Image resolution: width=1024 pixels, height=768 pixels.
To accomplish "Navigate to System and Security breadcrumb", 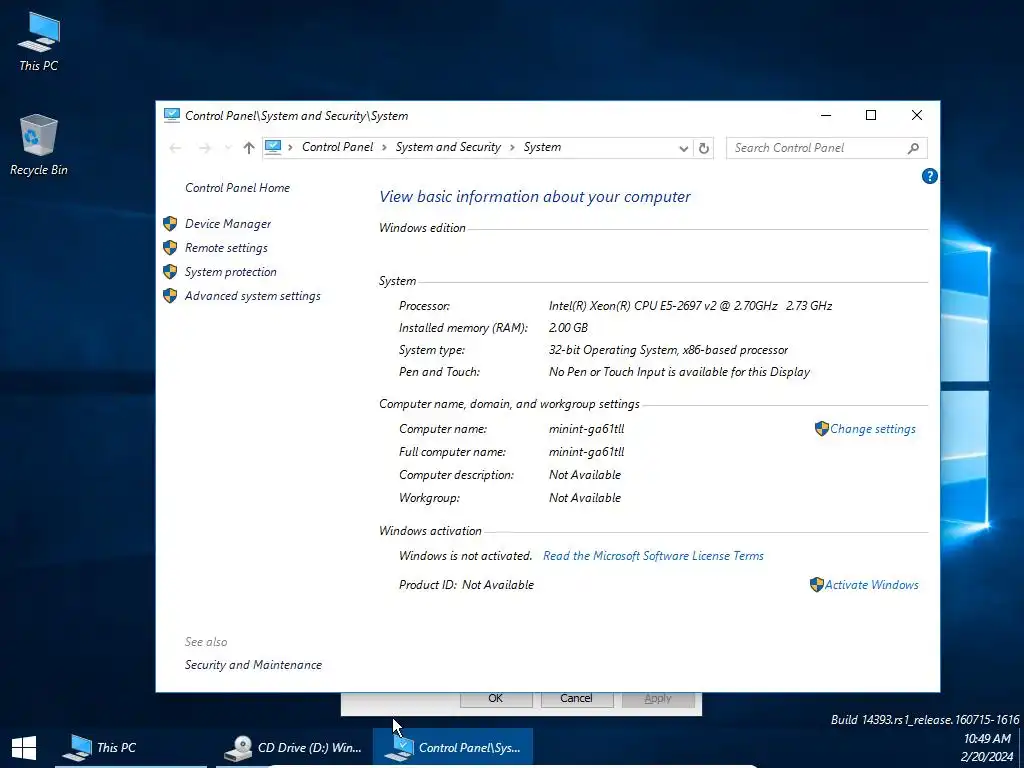I will pyautogui.click(x=448, y=147).
